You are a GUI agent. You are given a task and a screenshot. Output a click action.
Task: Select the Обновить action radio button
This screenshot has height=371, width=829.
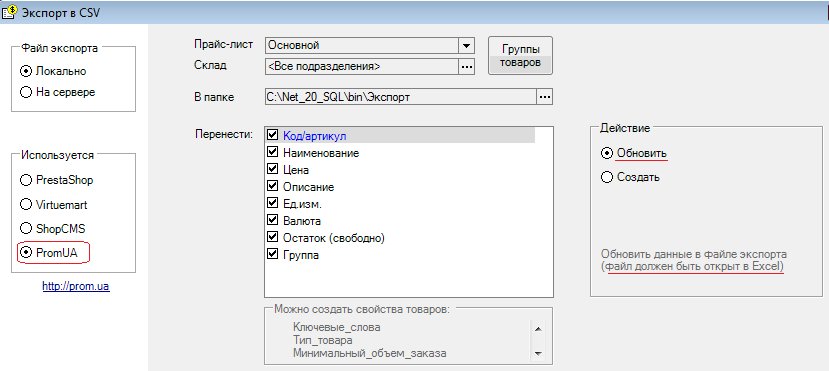[x=607, y=153]
